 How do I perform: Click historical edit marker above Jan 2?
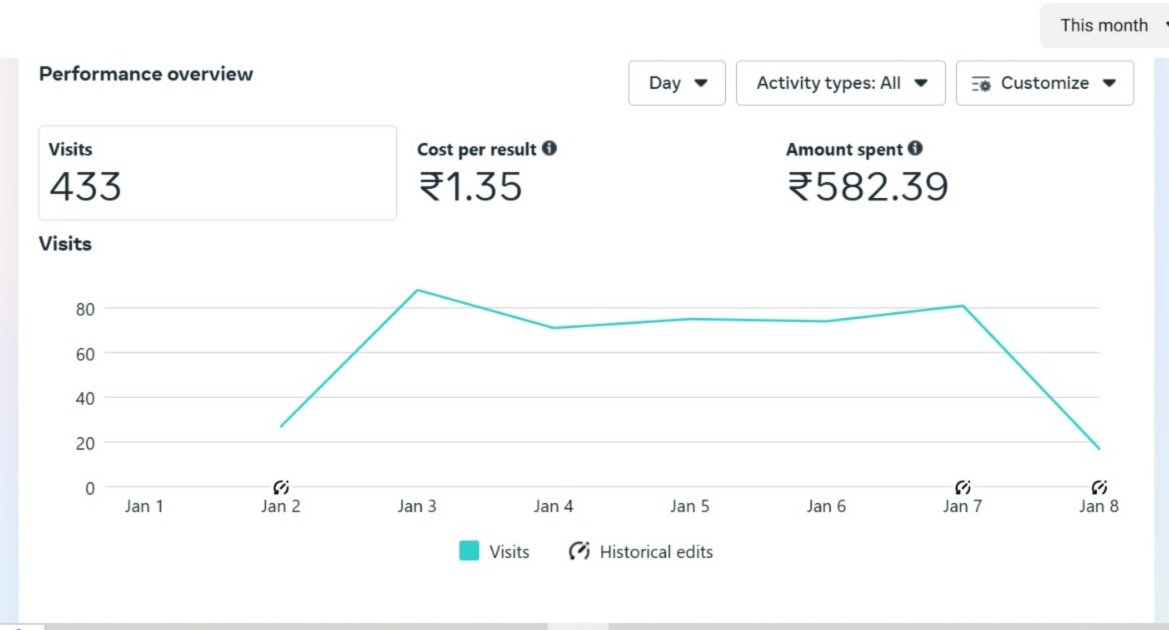pyautogui.click(x=281, y=487)
